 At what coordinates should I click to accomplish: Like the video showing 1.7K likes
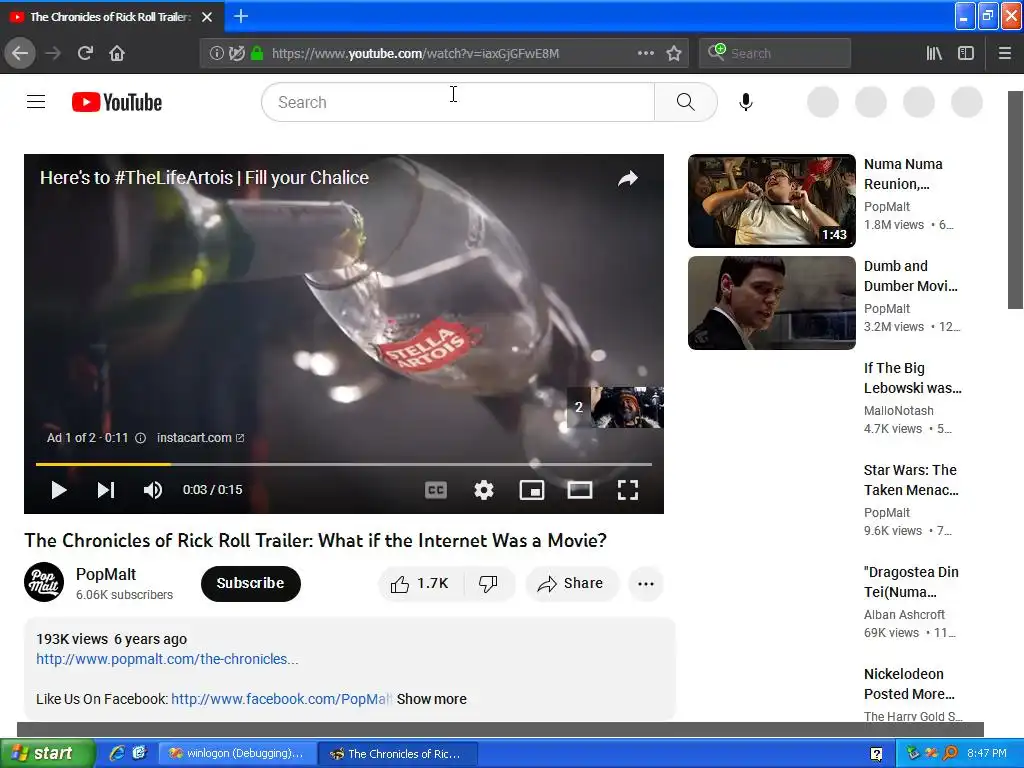click(420, 584)
